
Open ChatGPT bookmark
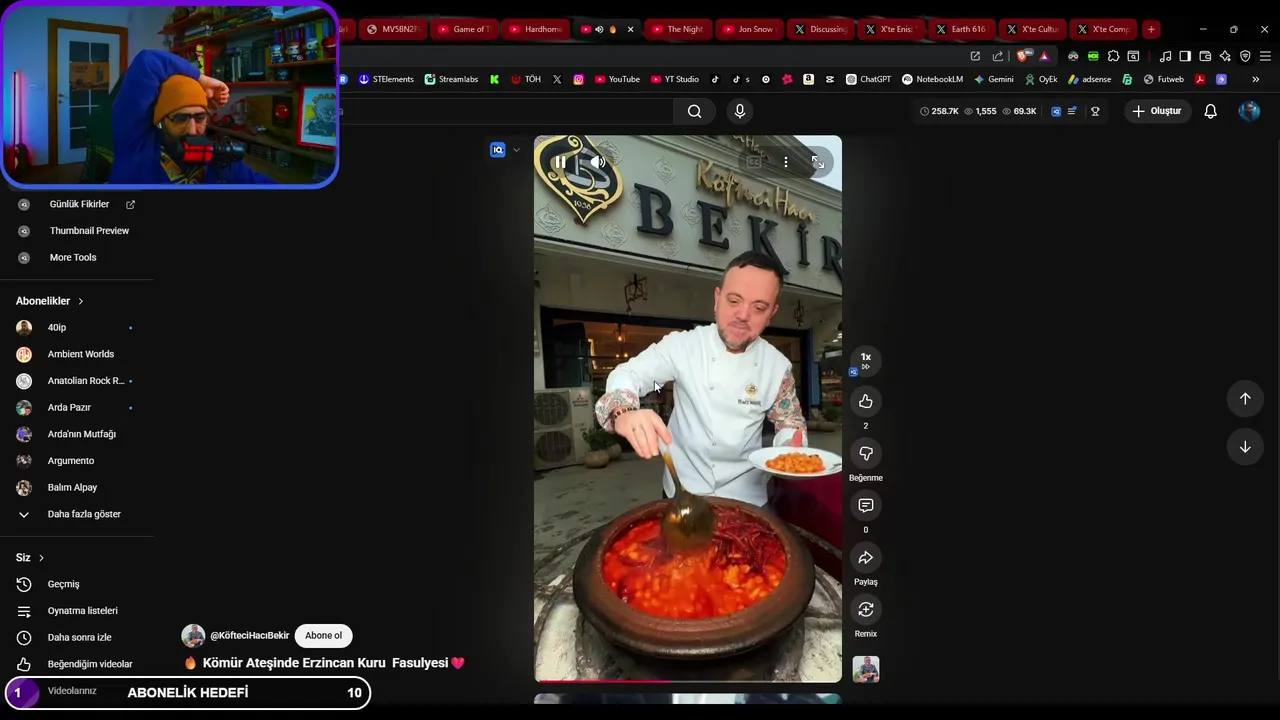click(x=868, y=79)
